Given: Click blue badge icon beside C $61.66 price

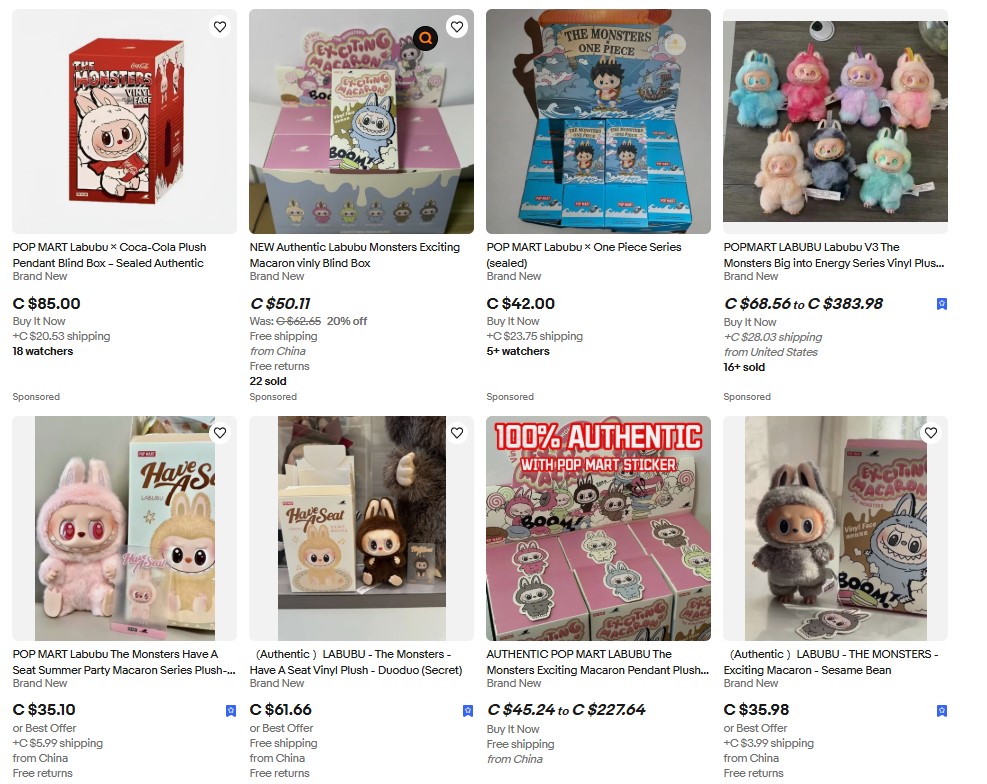Looking at the screenshot, I should tap(468, 710).
